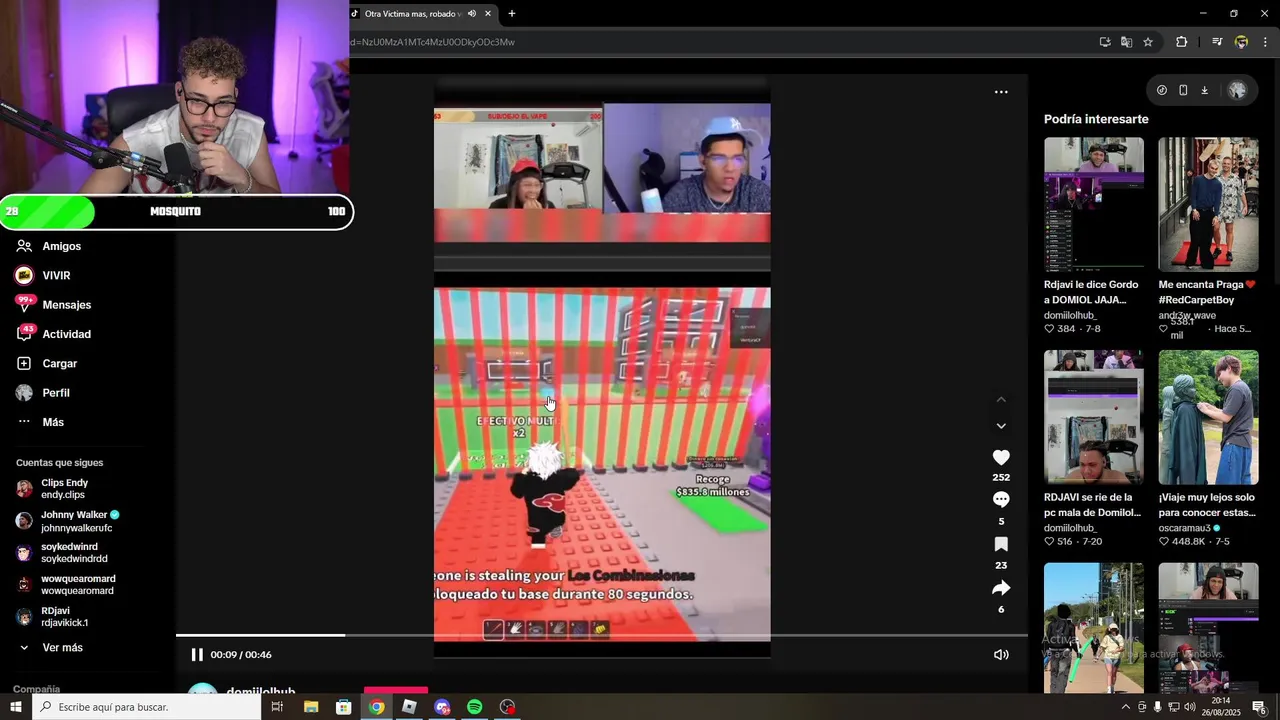Open Chrome media controls icon
This screenshot has width=1280, height=720.
(x=1217, y=42)
